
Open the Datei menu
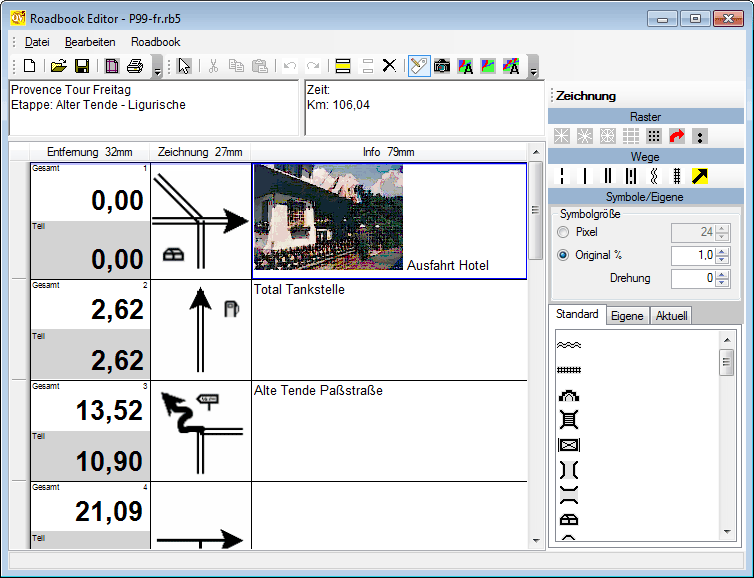tap(37, 42)
